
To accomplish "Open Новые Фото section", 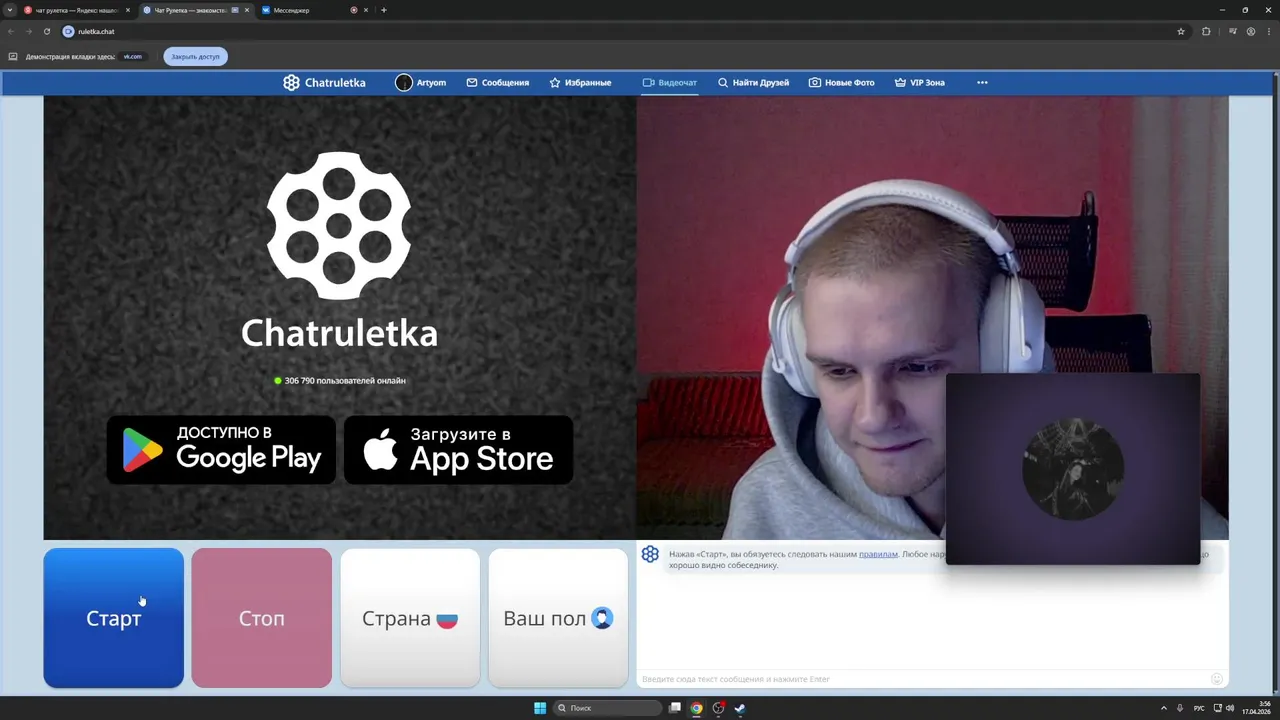I will (842, 82).
